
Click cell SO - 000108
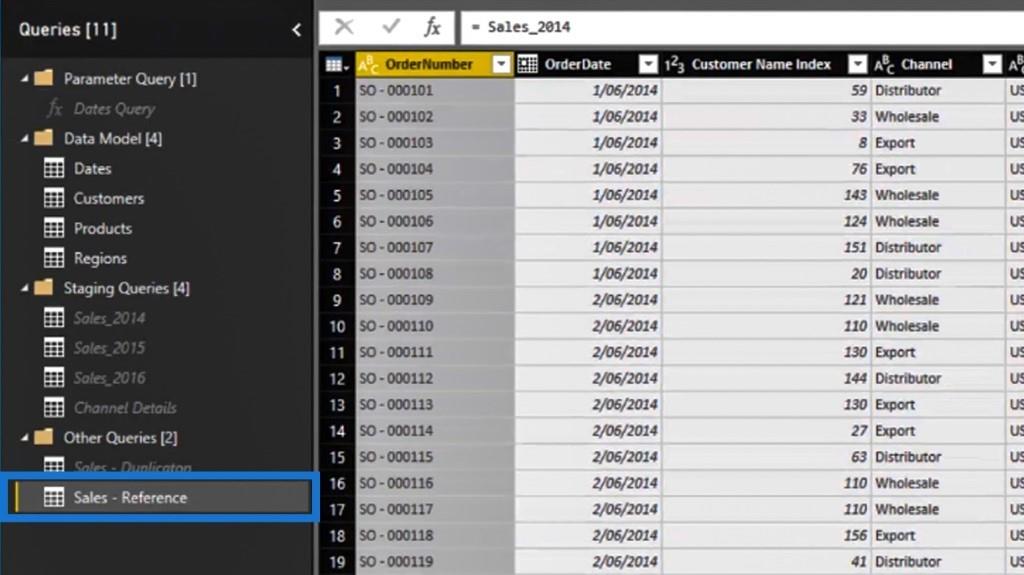435,274
